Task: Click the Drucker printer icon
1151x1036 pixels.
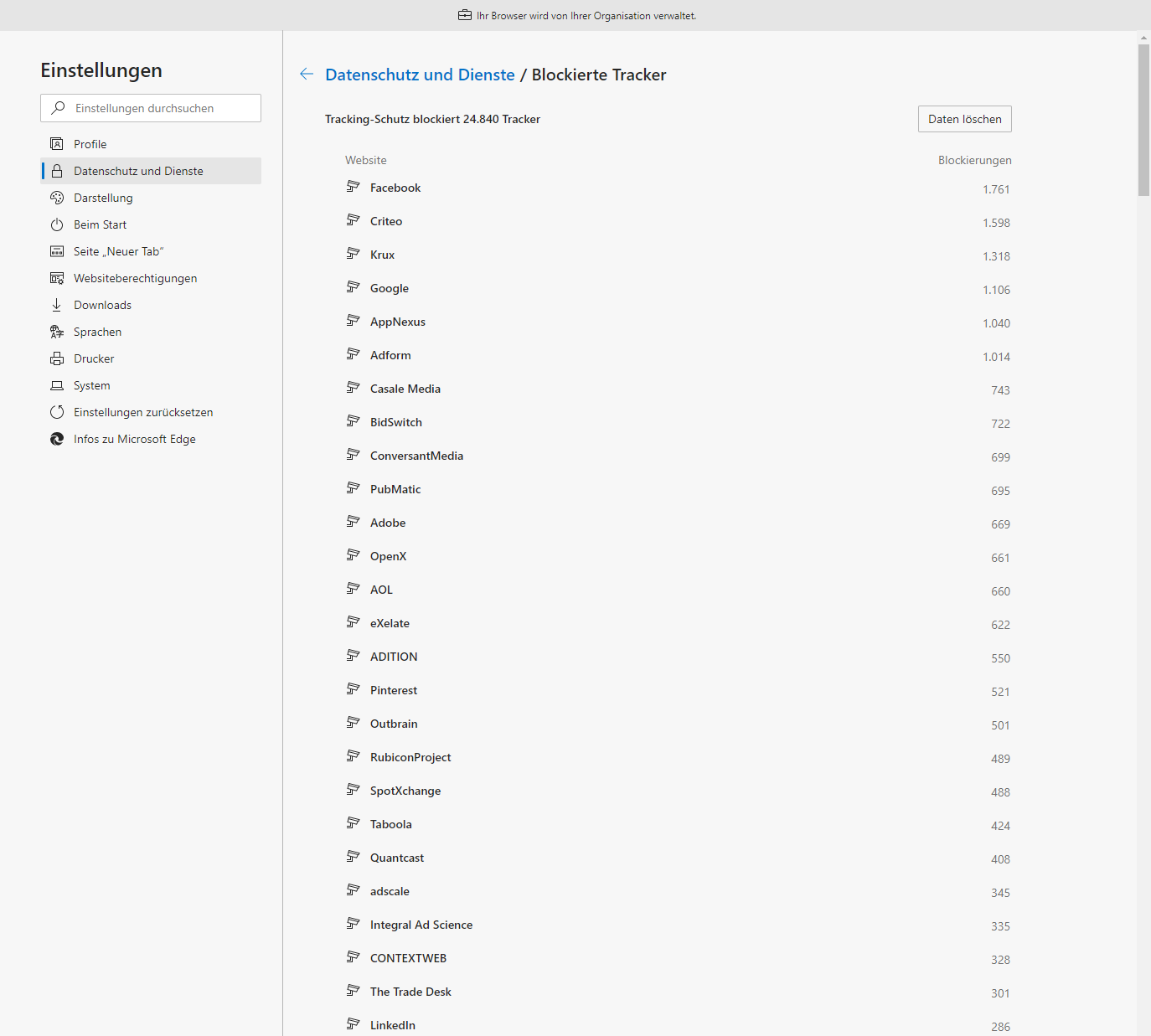Action: tap(57, 358)
